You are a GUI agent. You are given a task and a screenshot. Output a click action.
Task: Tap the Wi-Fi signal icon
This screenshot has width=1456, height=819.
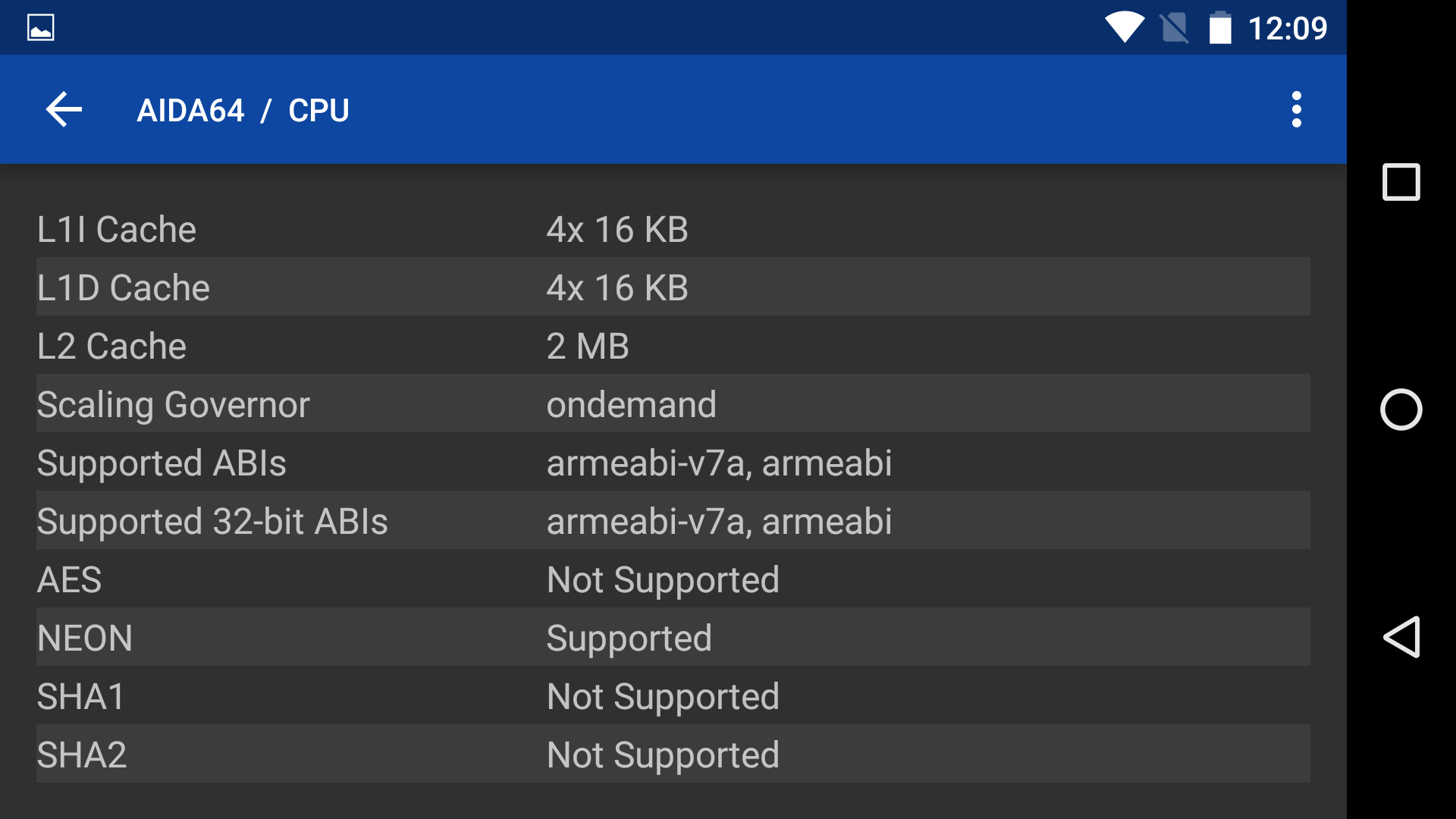click(x=1124, y=28)
